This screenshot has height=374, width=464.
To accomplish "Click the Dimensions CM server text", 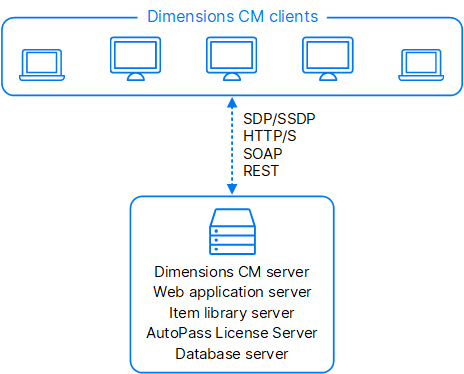I will tap(232, 272).
